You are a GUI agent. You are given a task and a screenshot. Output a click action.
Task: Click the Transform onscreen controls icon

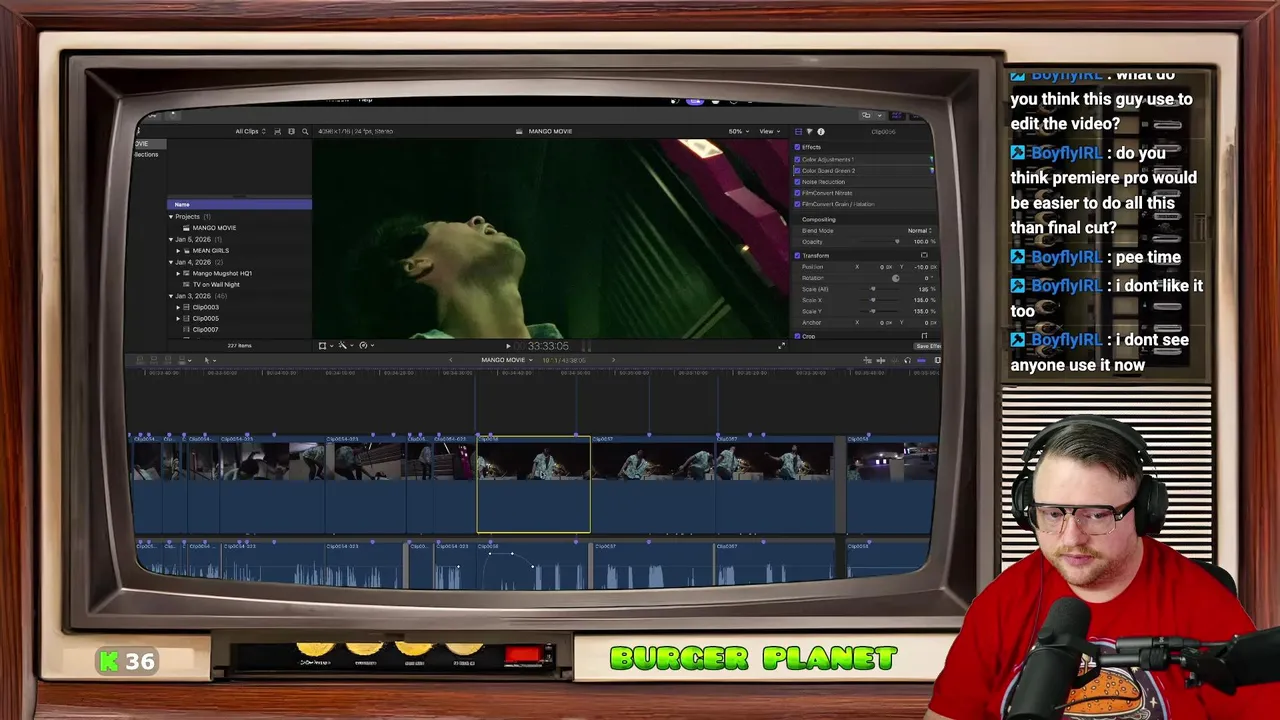[924, 255]
